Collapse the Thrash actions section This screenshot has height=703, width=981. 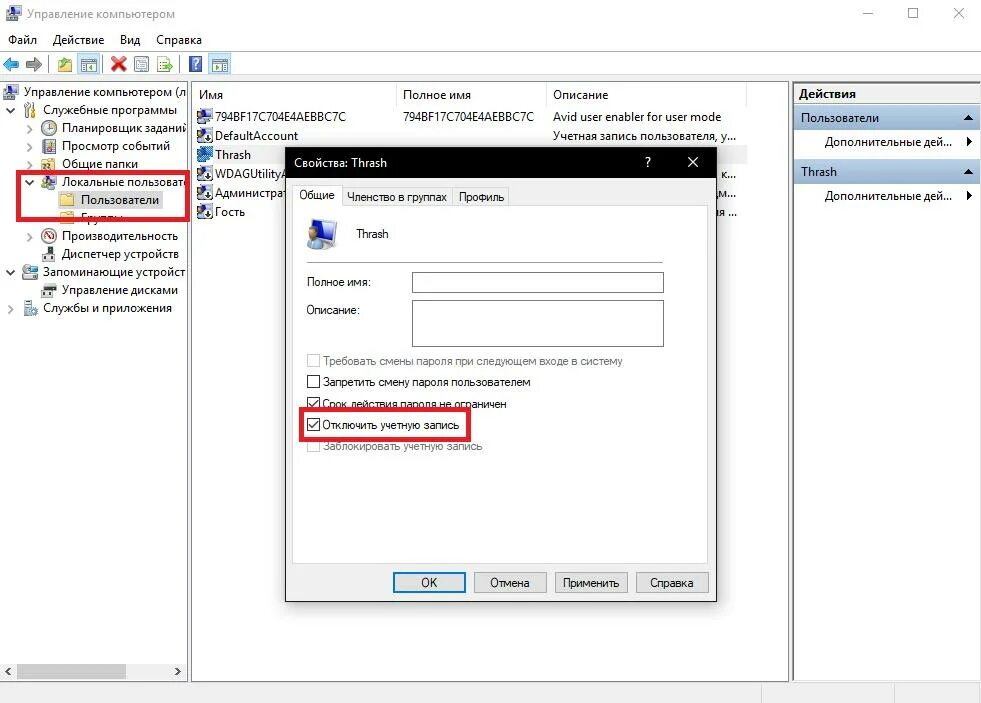968,172
